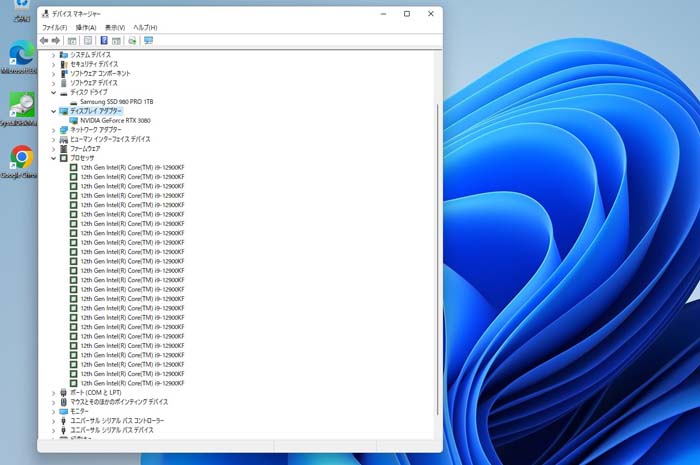Select the Samsung SSD 980 PRO 1TB entry

pos(117,102)
